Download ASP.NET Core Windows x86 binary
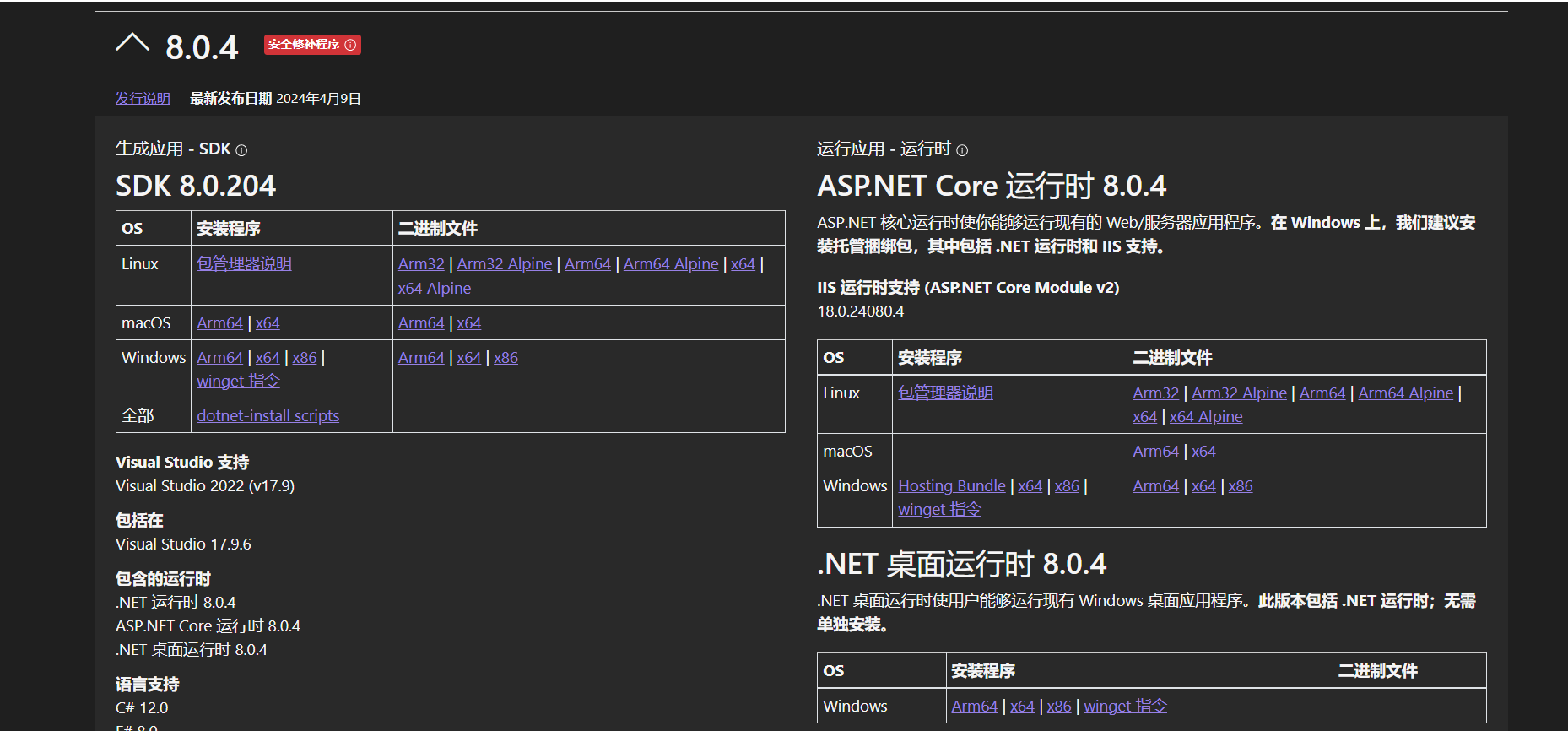This screenshot has width=1568, height=731. (x=1241, y=485)
